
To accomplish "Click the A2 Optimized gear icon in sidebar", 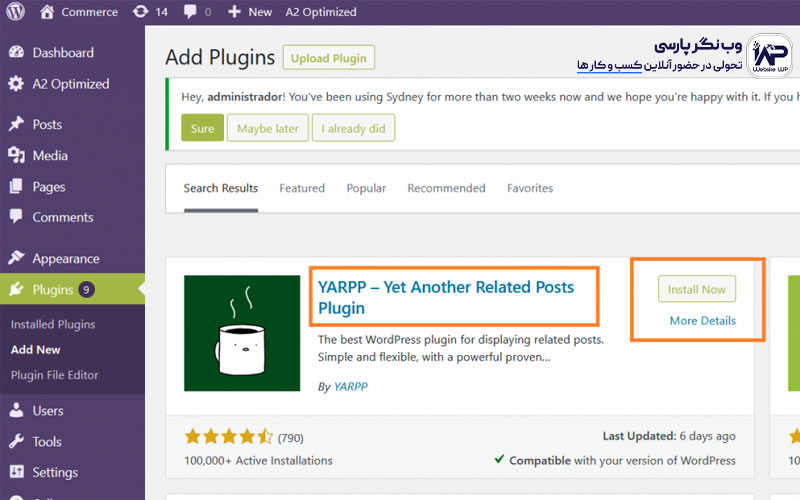I will pos(16,84).
